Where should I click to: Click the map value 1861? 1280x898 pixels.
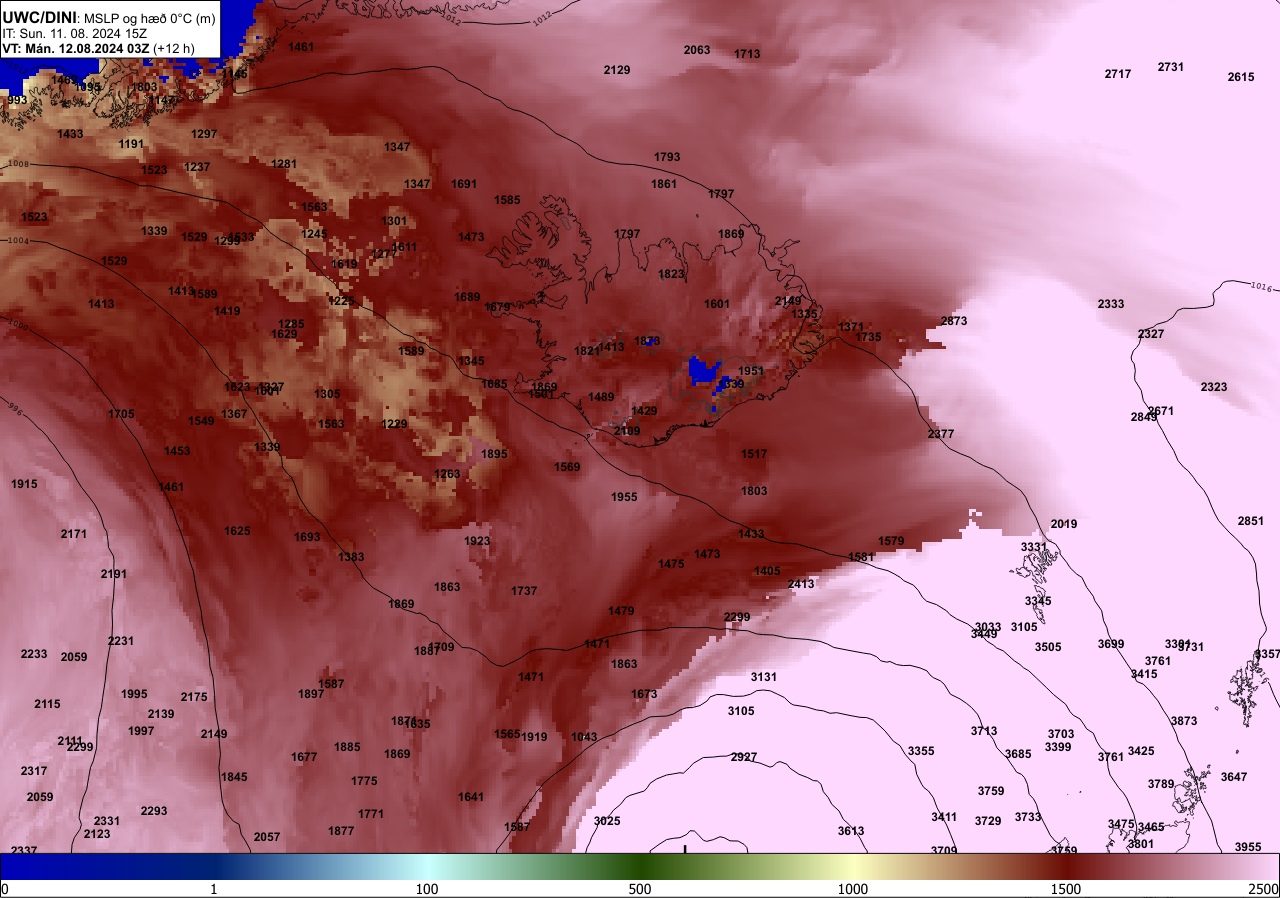(664, 184)
